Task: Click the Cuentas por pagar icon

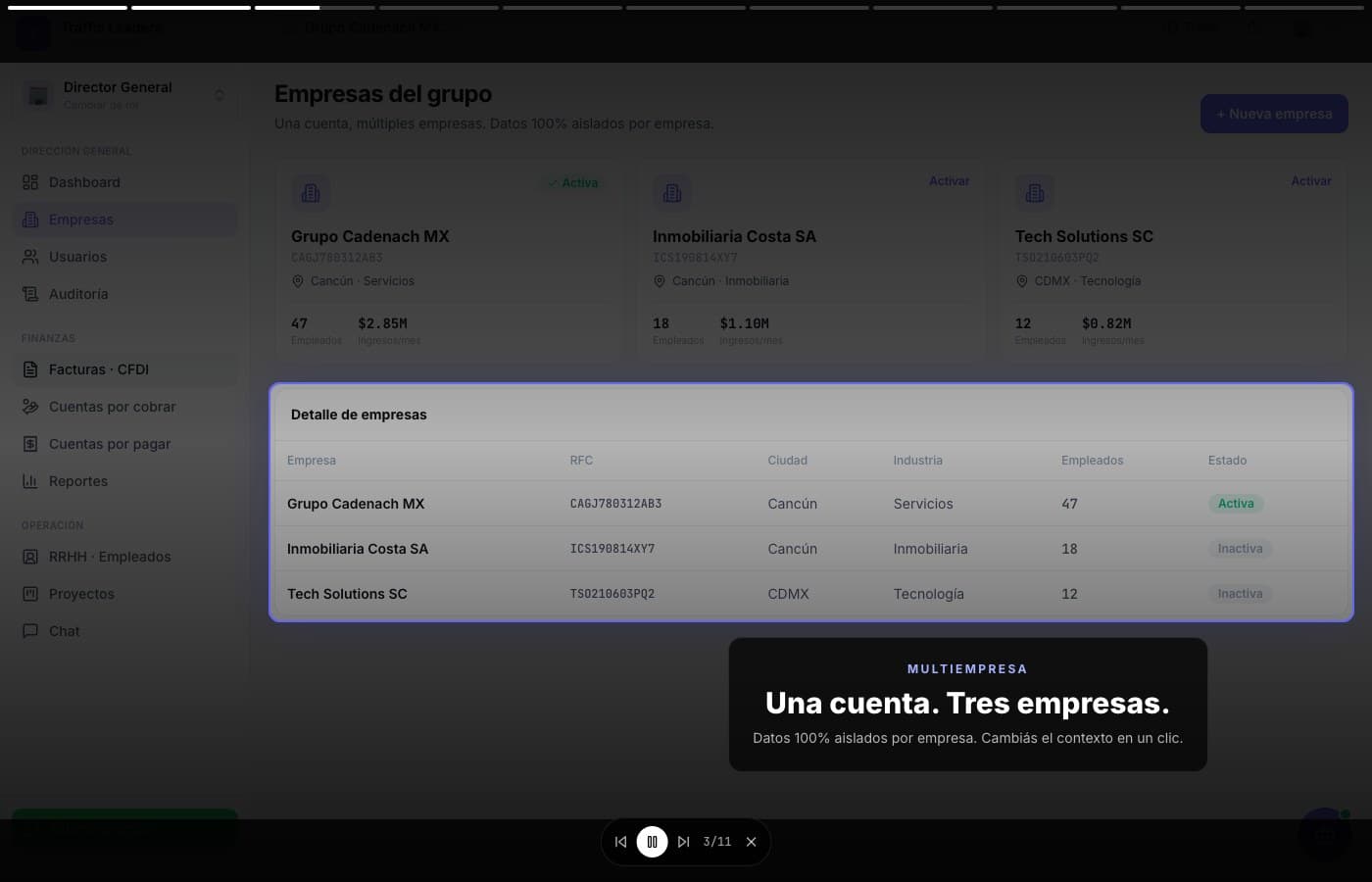Action: (x=30, y=444)
